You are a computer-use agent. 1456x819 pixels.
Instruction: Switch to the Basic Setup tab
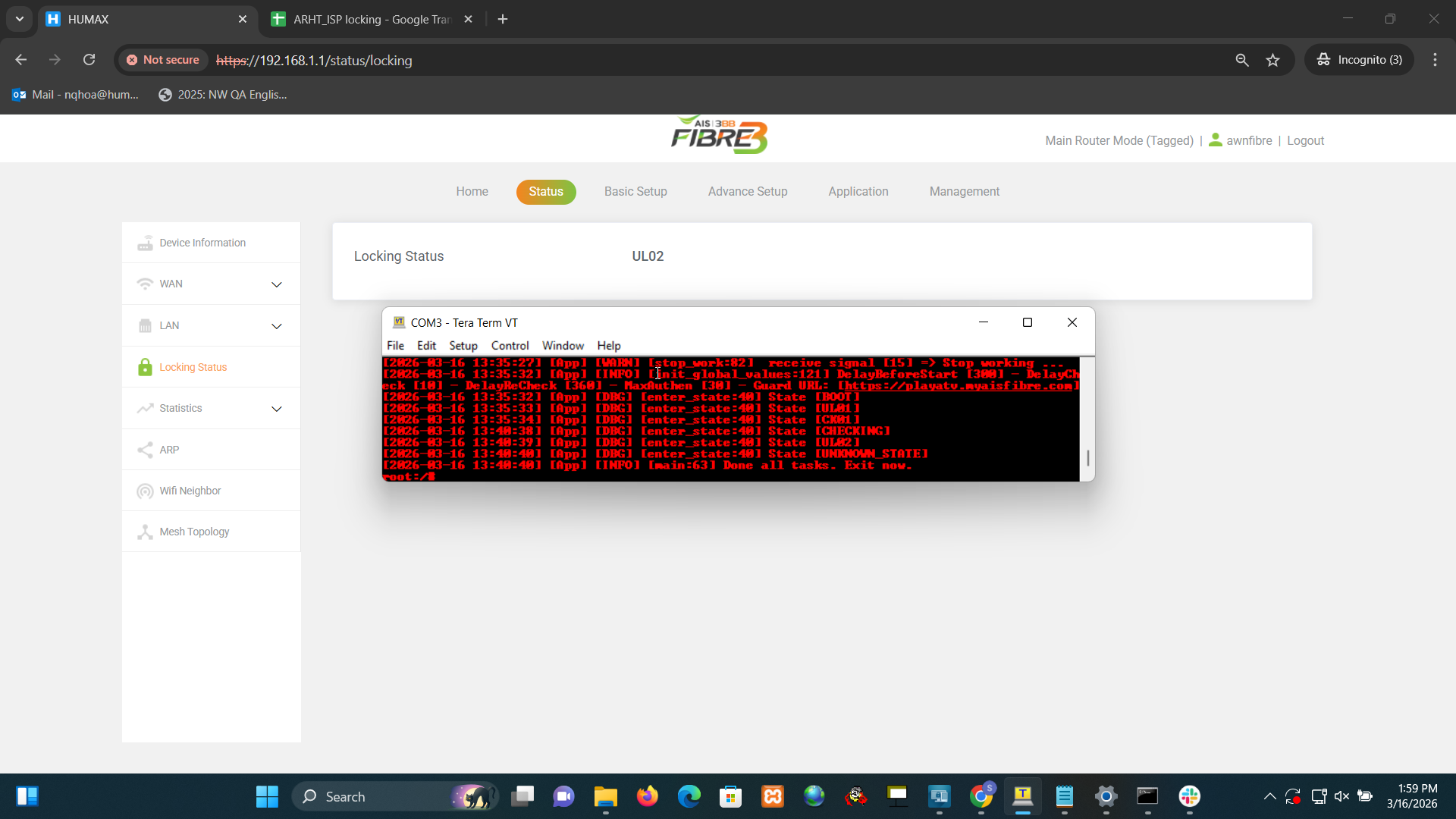[635, 192]
